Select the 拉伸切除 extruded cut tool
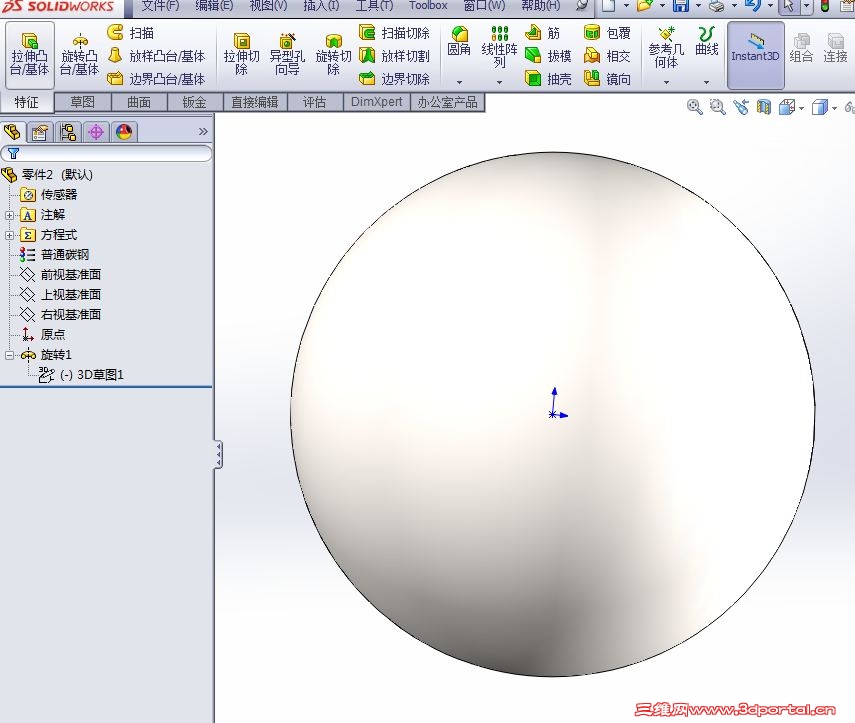The width and height of the screenshot is (855, 723). click(x=242, y=55)
